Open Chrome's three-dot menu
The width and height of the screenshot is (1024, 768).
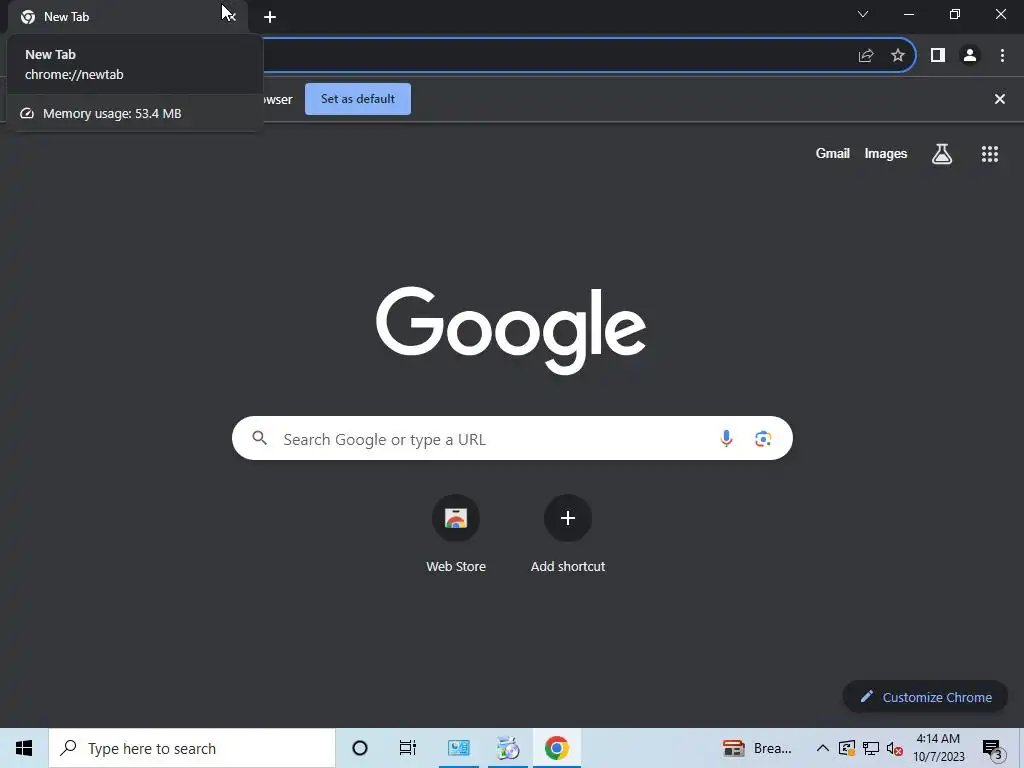1002,56
